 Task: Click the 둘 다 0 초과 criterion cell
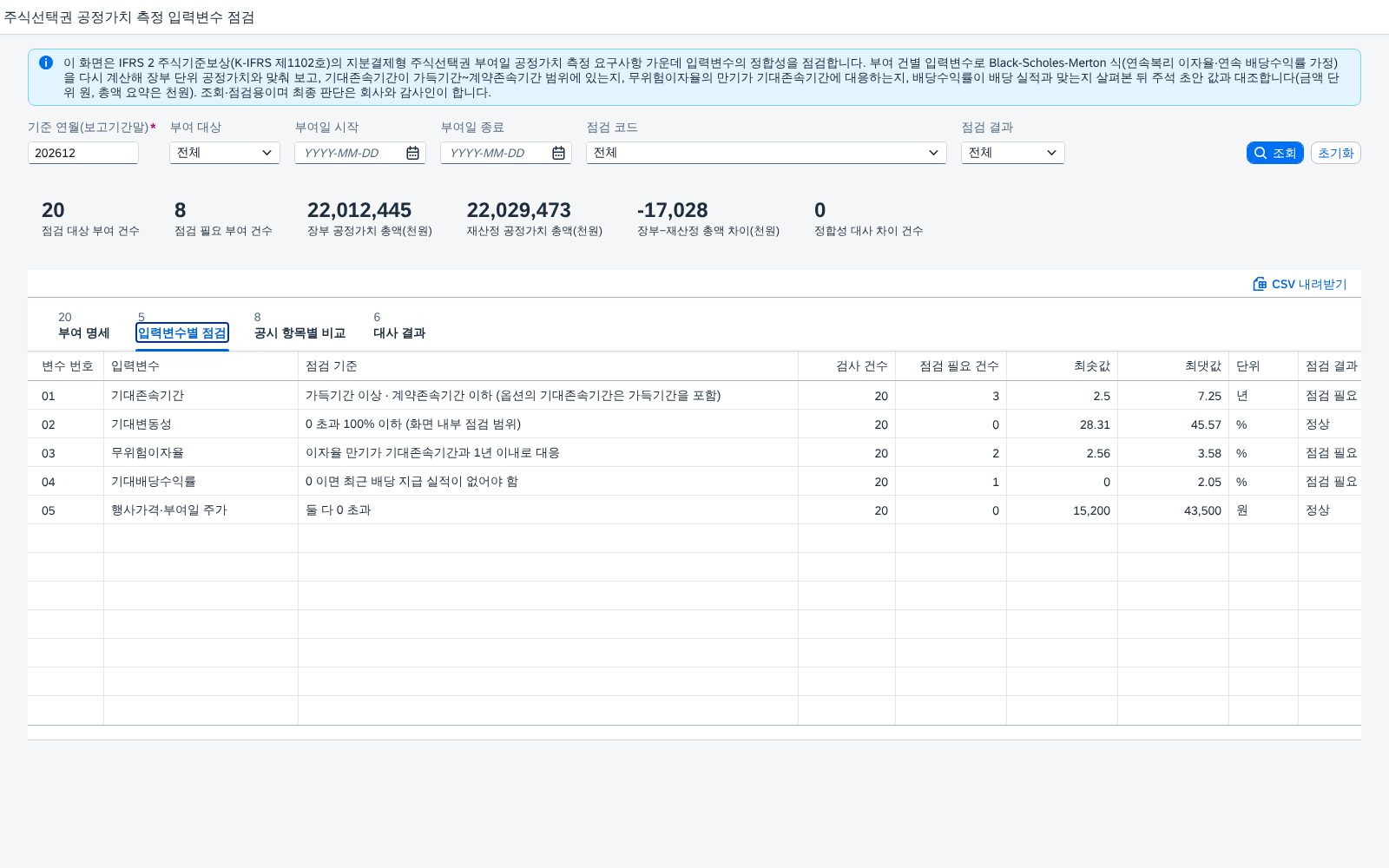(x=549, y=510)
